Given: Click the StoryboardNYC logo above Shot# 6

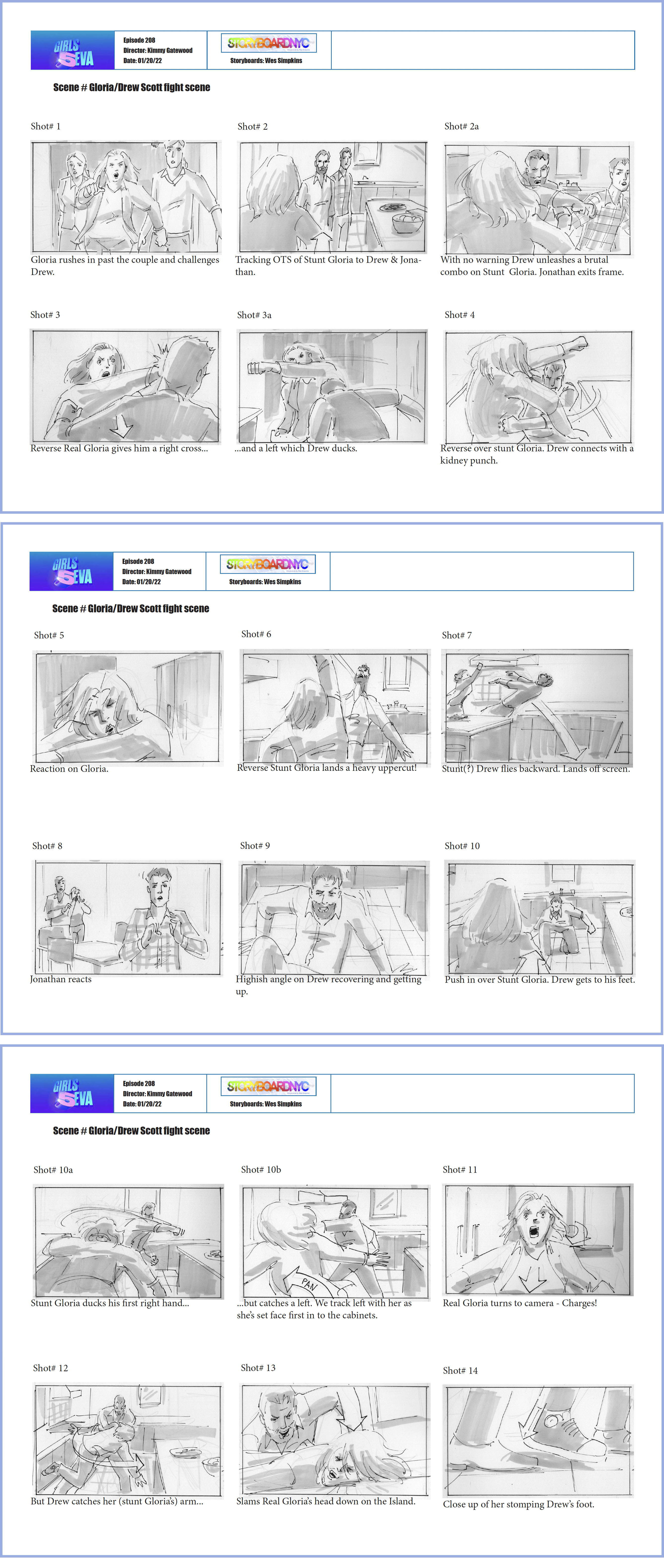Looking at the screenshot, I should [x=267, y=564].
